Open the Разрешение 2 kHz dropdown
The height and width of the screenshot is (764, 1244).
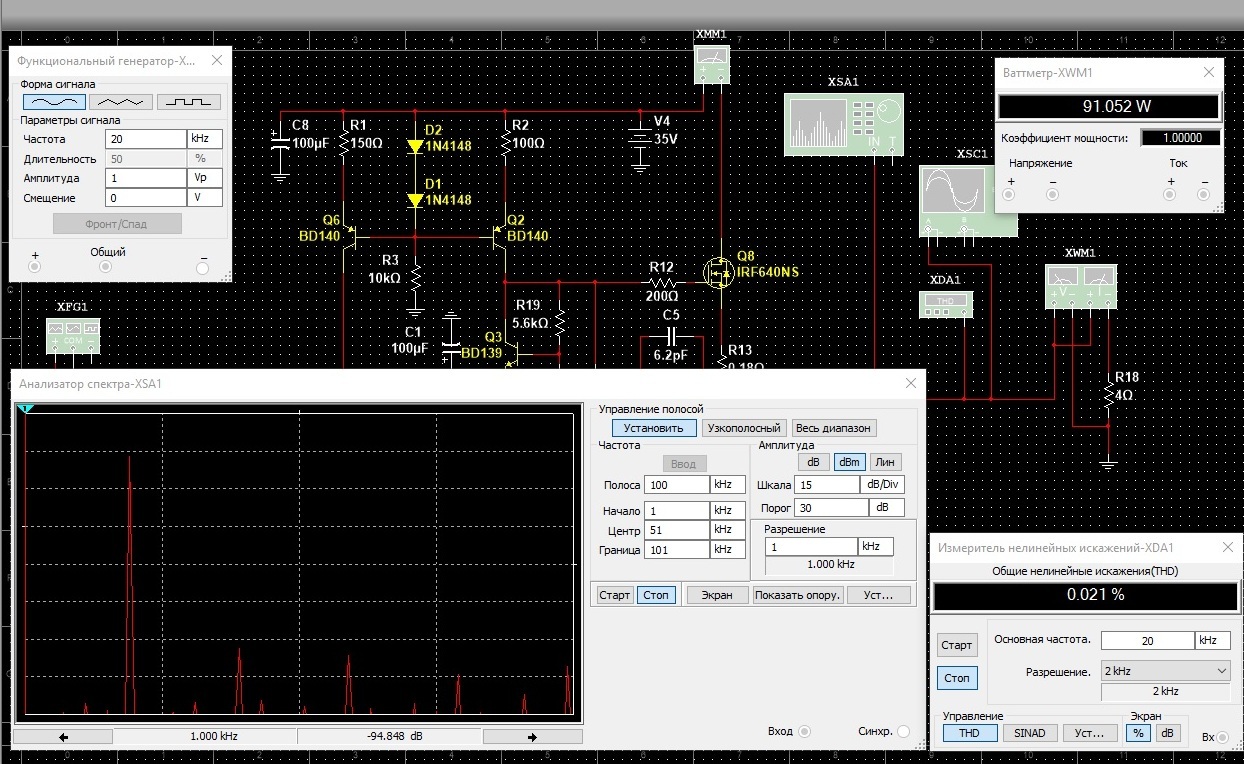pos(1165,671)
